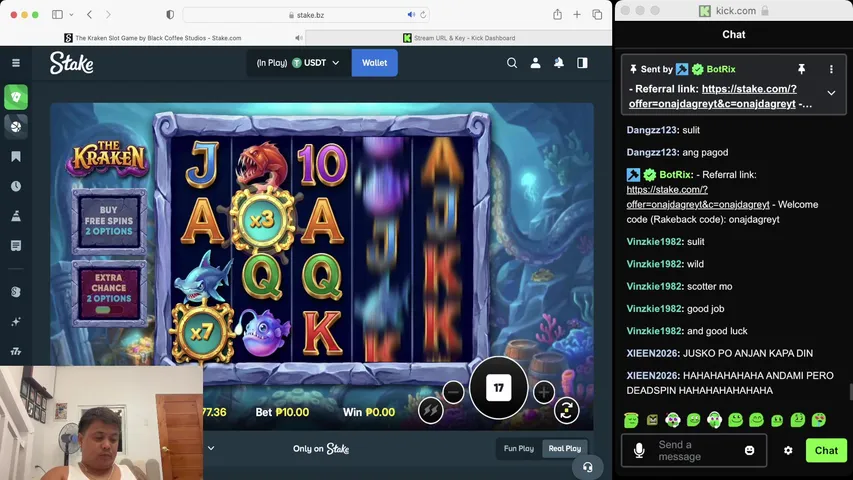This screenshot has width=853, height=480.
Task: Reload the page in Safari
Action: (423, 15)
